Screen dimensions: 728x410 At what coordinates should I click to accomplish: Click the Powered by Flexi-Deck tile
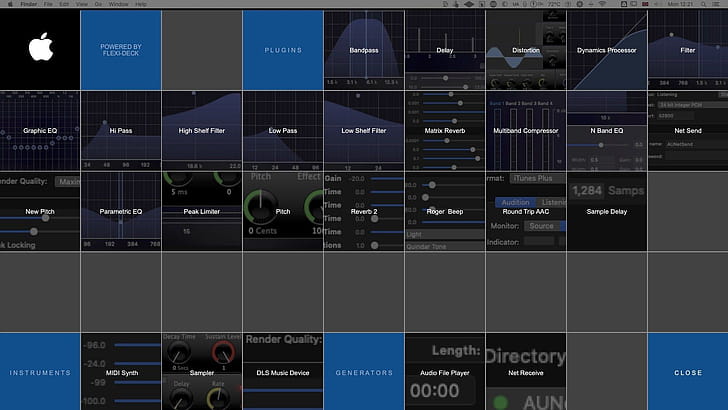click(x=121, y=49)
